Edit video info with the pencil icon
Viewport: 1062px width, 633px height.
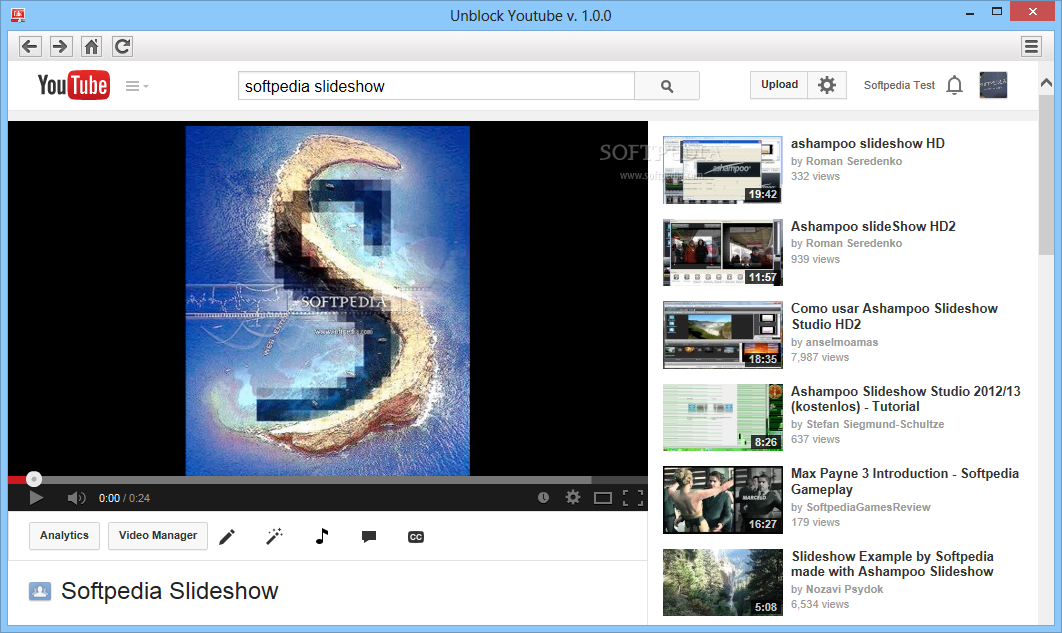click(228, 537)
